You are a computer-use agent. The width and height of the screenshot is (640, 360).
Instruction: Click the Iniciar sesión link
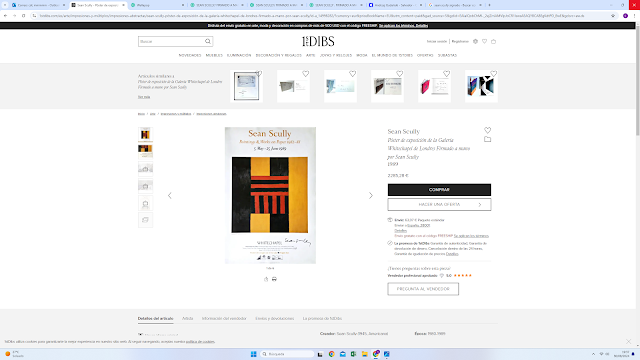coord(437,41)
